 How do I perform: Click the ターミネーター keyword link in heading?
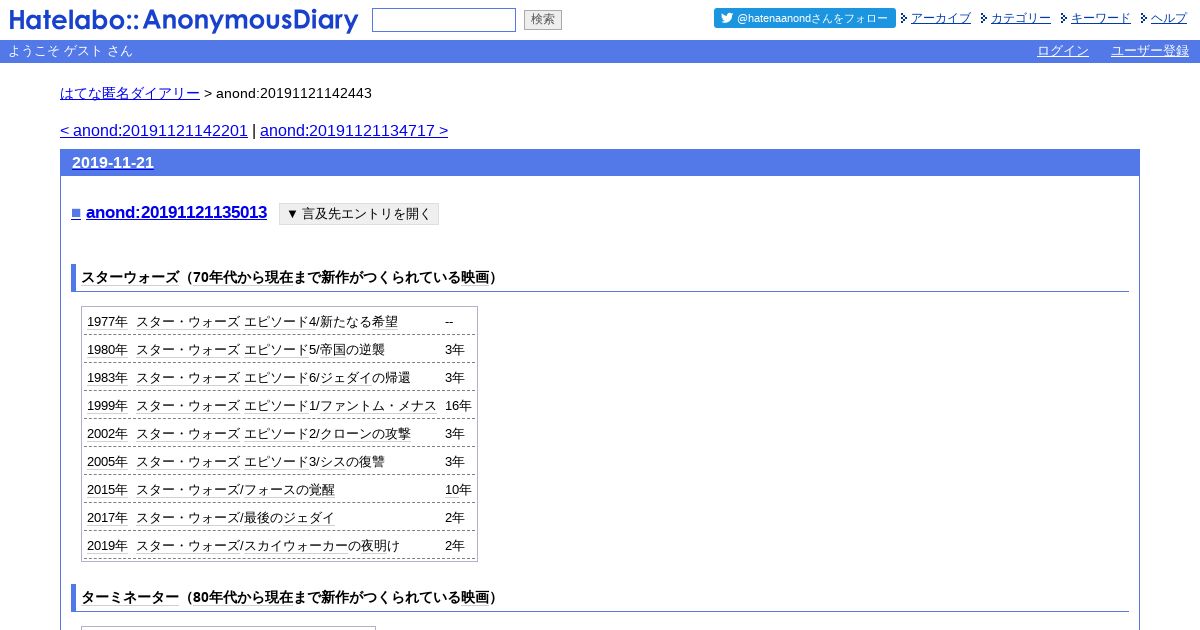click(x=130, y=597)
